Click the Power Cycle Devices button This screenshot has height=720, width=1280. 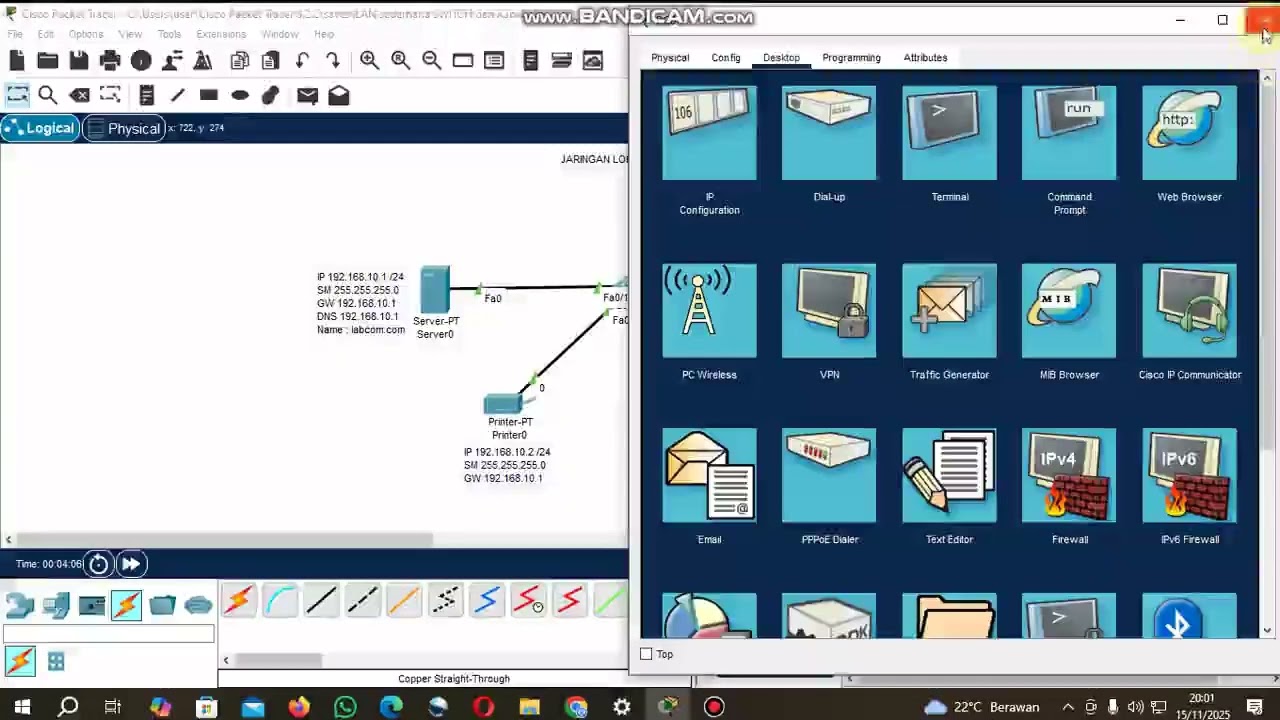tap(98, 564)
